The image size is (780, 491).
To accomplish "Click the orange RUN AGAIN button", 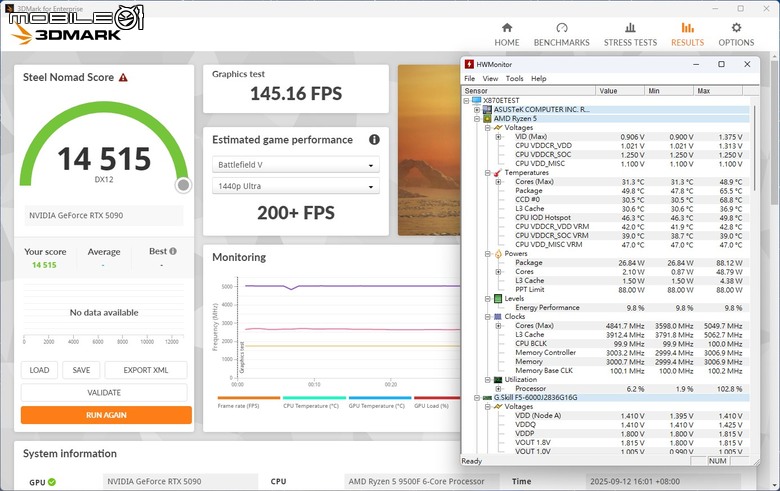I will tap(106, 415).
